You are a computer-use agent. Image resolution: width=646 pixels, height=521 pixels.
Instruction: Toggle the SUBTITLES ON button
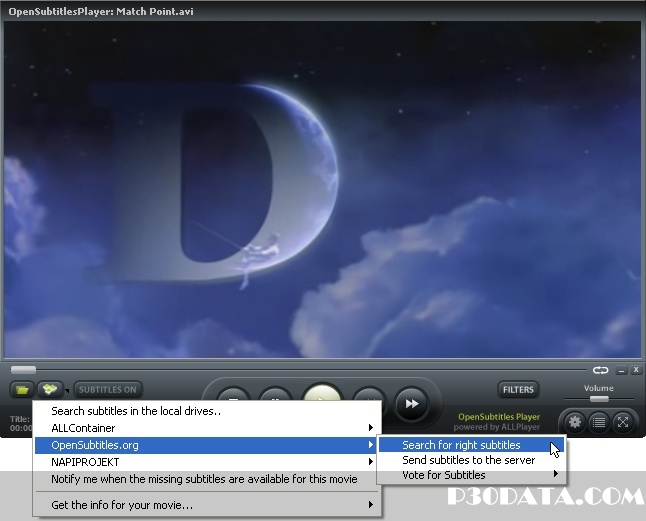click(107, 390)
